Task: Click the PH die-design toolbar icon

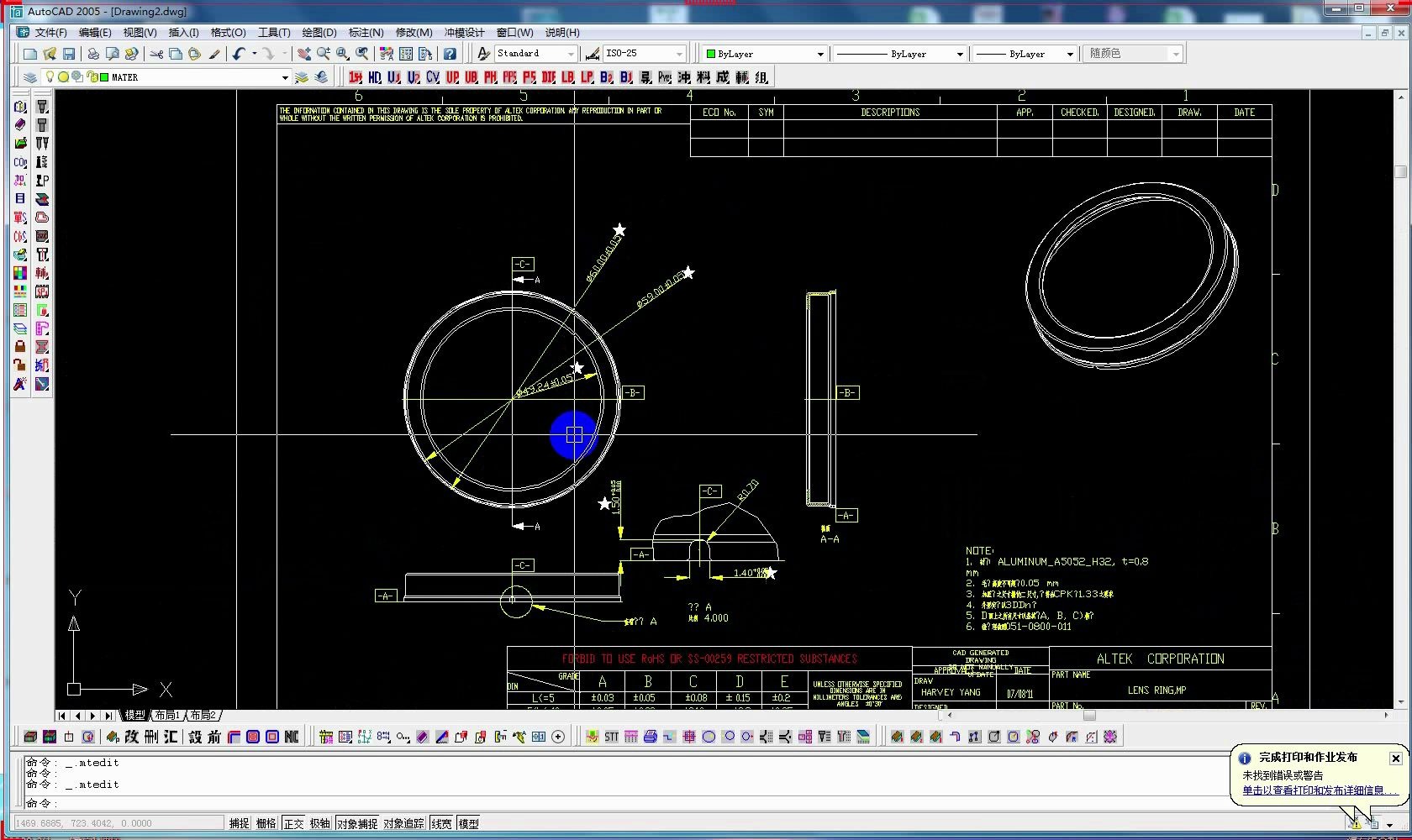Action: pyautogui.click(x=491, y=77)
